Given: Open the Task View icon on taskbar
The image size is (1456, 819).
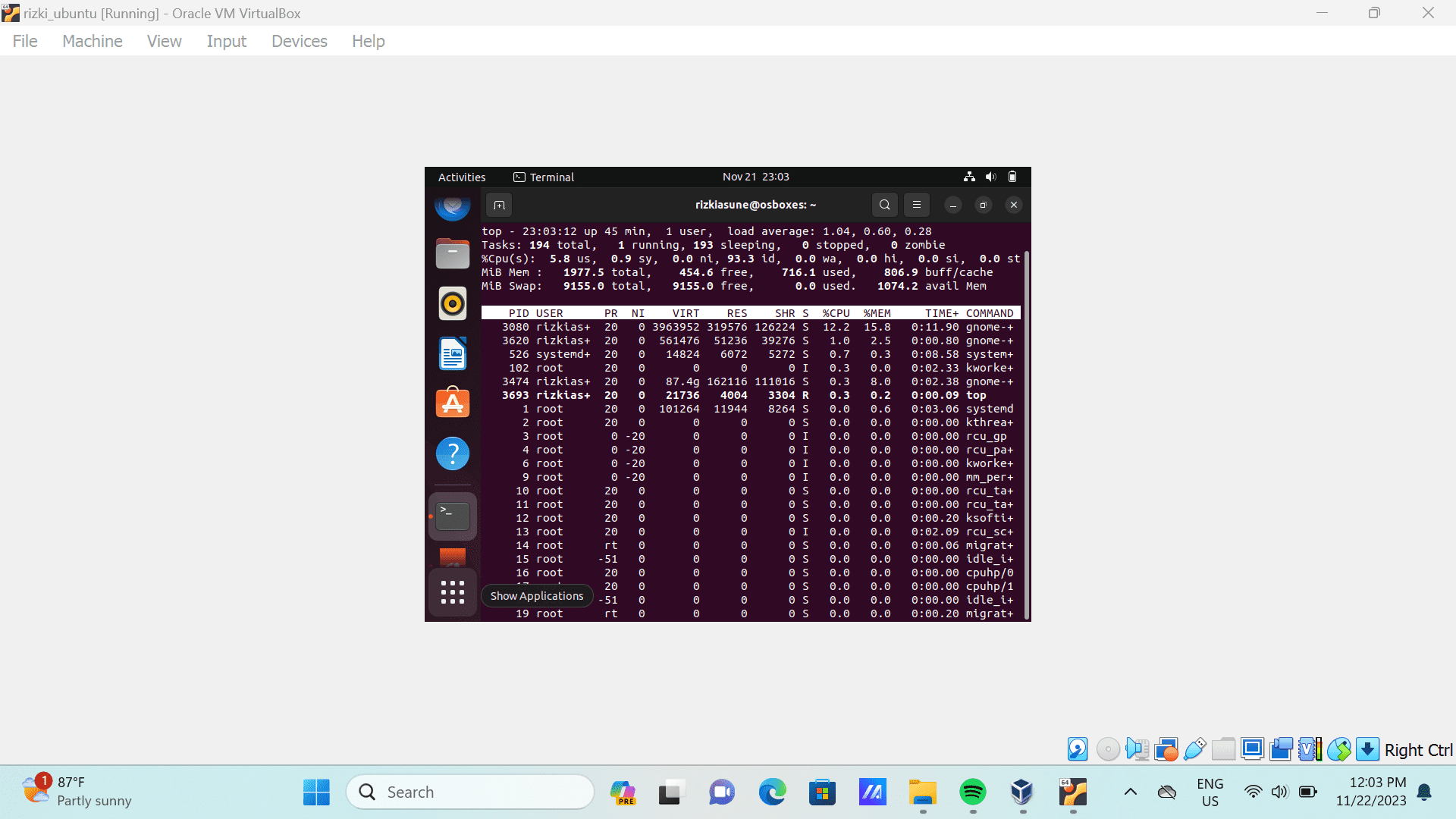Looking at the screenshot, I should tap(671, 792).
